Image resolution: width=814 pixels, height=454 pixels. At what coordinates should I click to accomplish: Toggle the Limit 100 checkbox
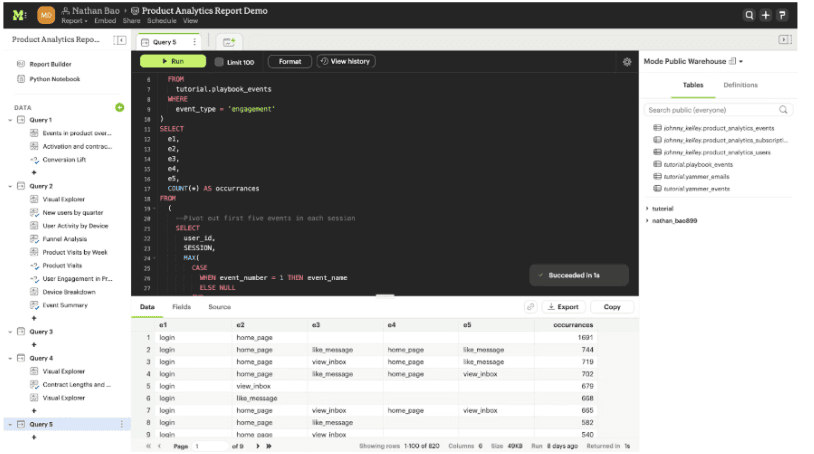[219, 62]
